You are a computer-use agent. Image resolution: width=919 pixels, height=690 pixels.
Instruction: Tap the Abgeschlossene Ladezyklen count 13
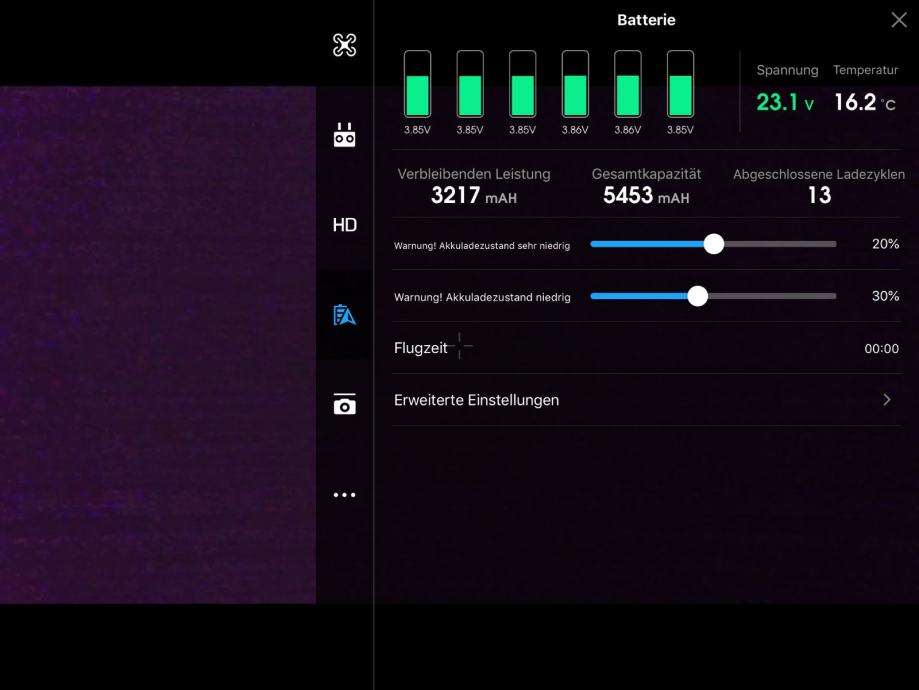coord(819,196)
